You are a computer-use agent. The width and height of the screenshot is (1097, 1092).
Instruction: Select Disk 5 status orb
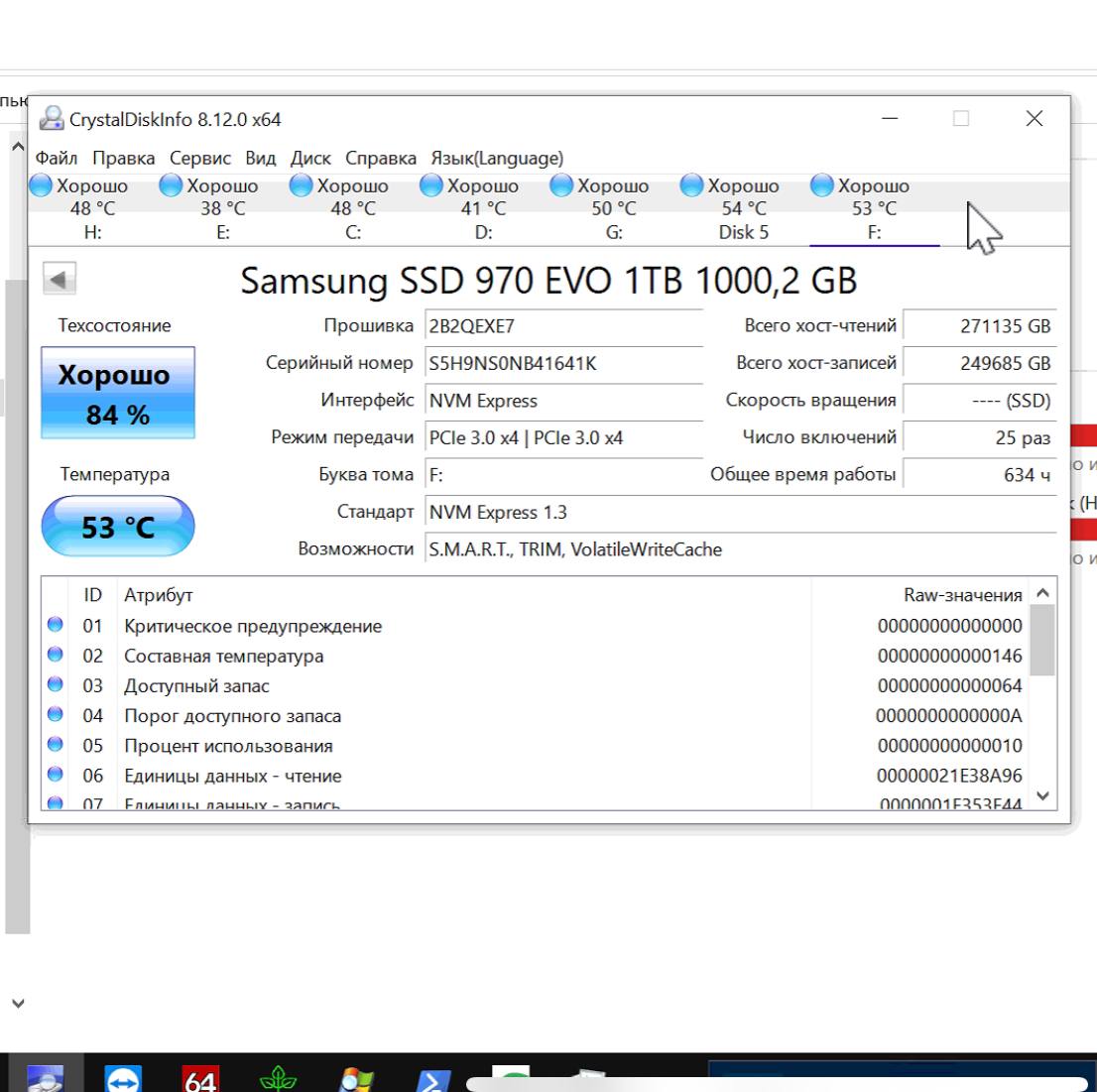click(x=691, y=185)
